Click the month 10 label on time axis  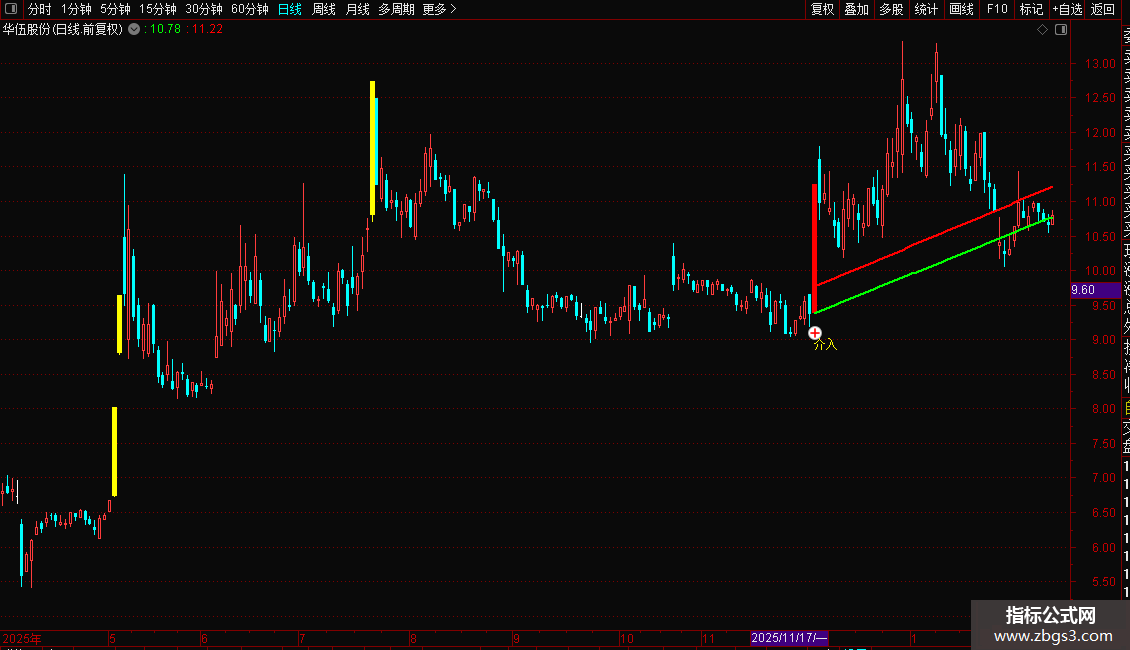[627, 638]
